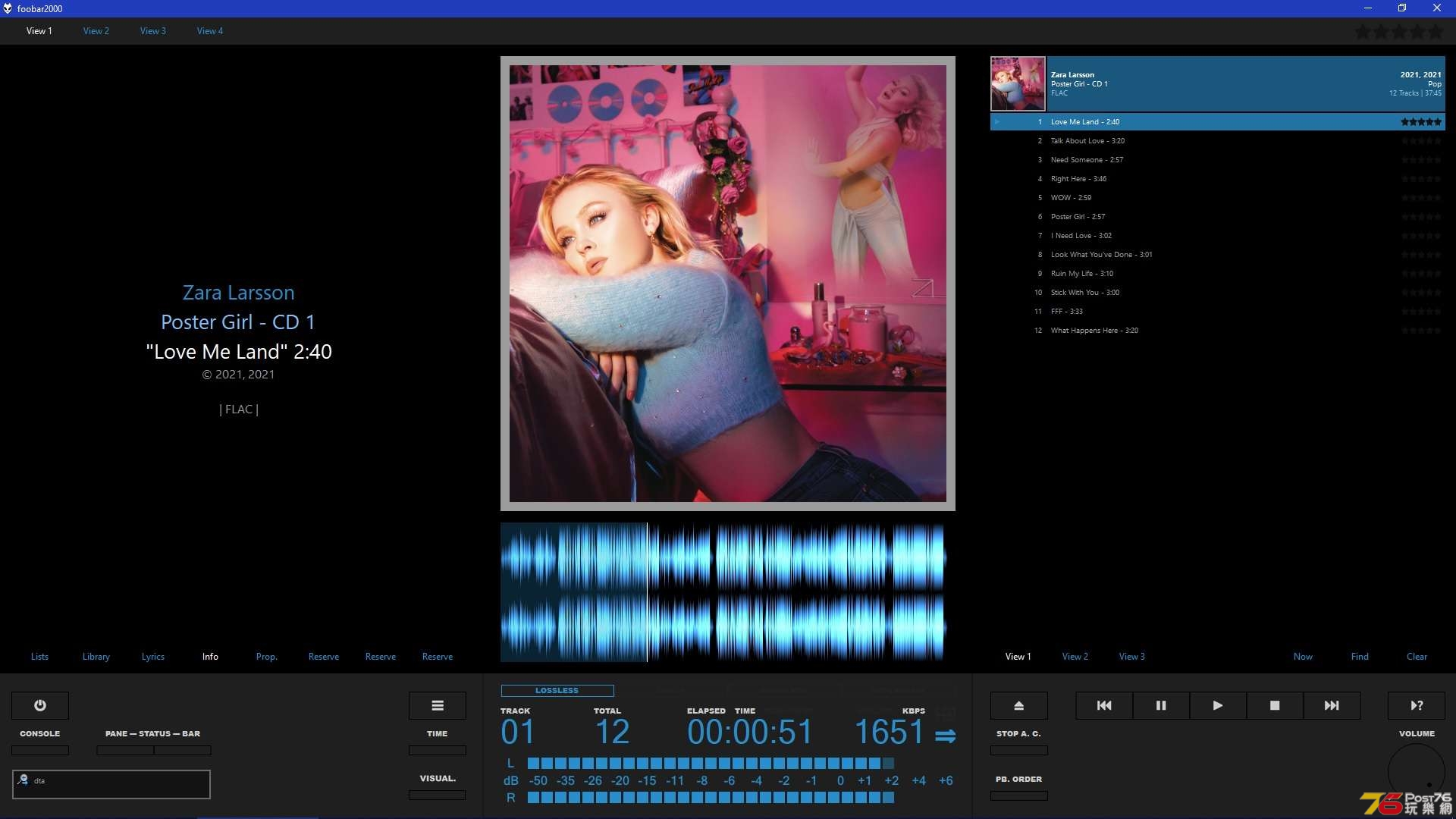Viewport: 1456px width, 819px height.
Task: Click the Now button
Action: point(1303,657)
